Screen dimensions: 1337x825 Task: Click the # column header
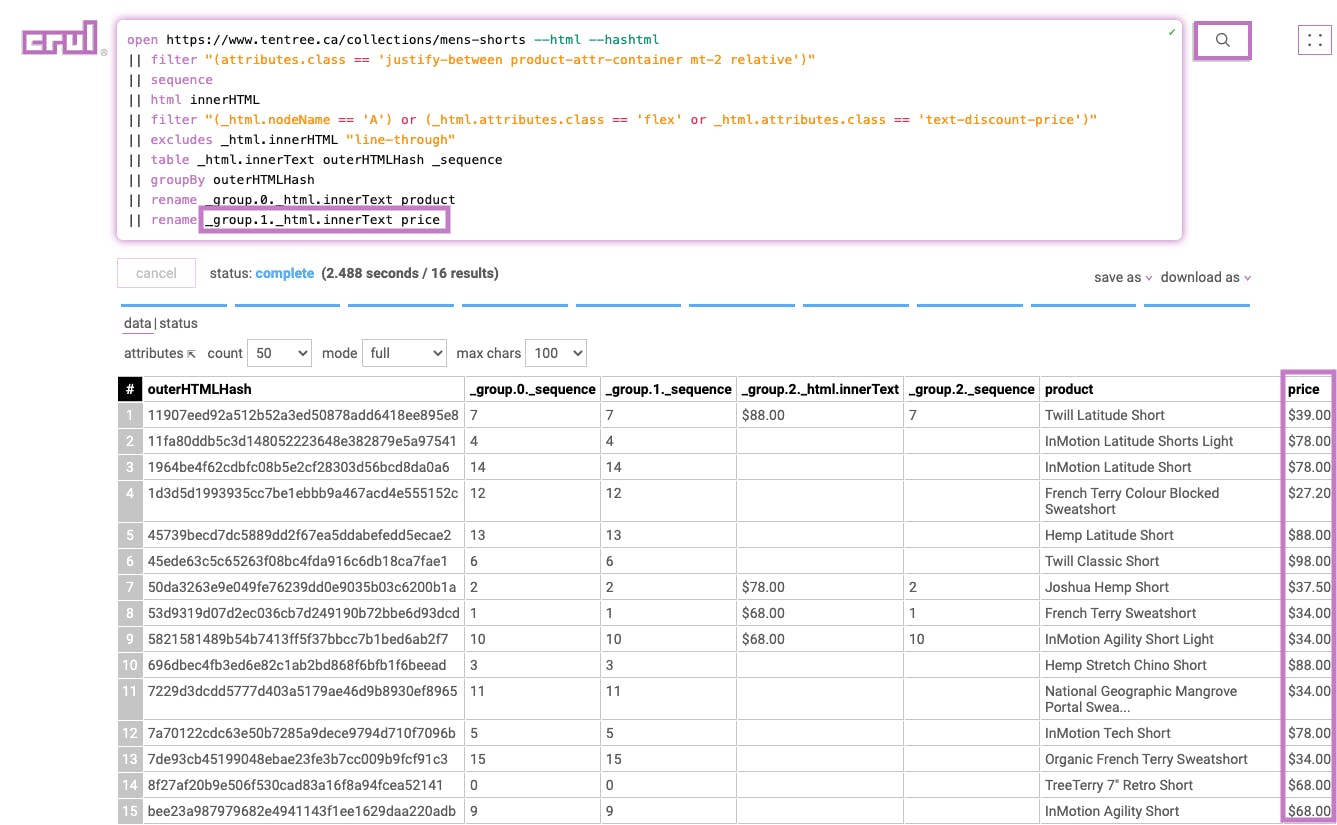130,389
